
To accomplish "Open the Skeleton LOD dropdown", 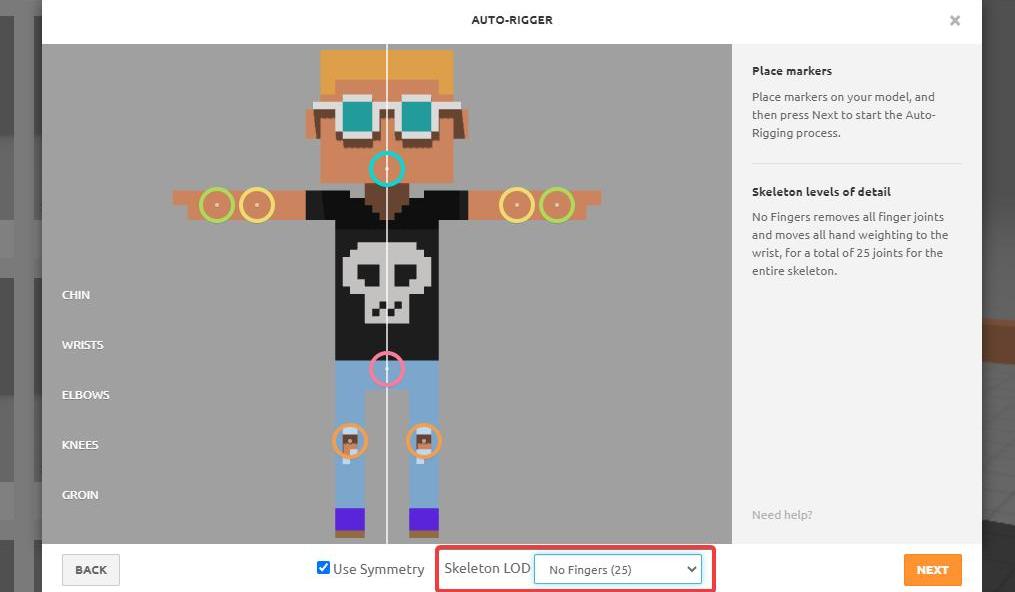I will pos(618,569).
